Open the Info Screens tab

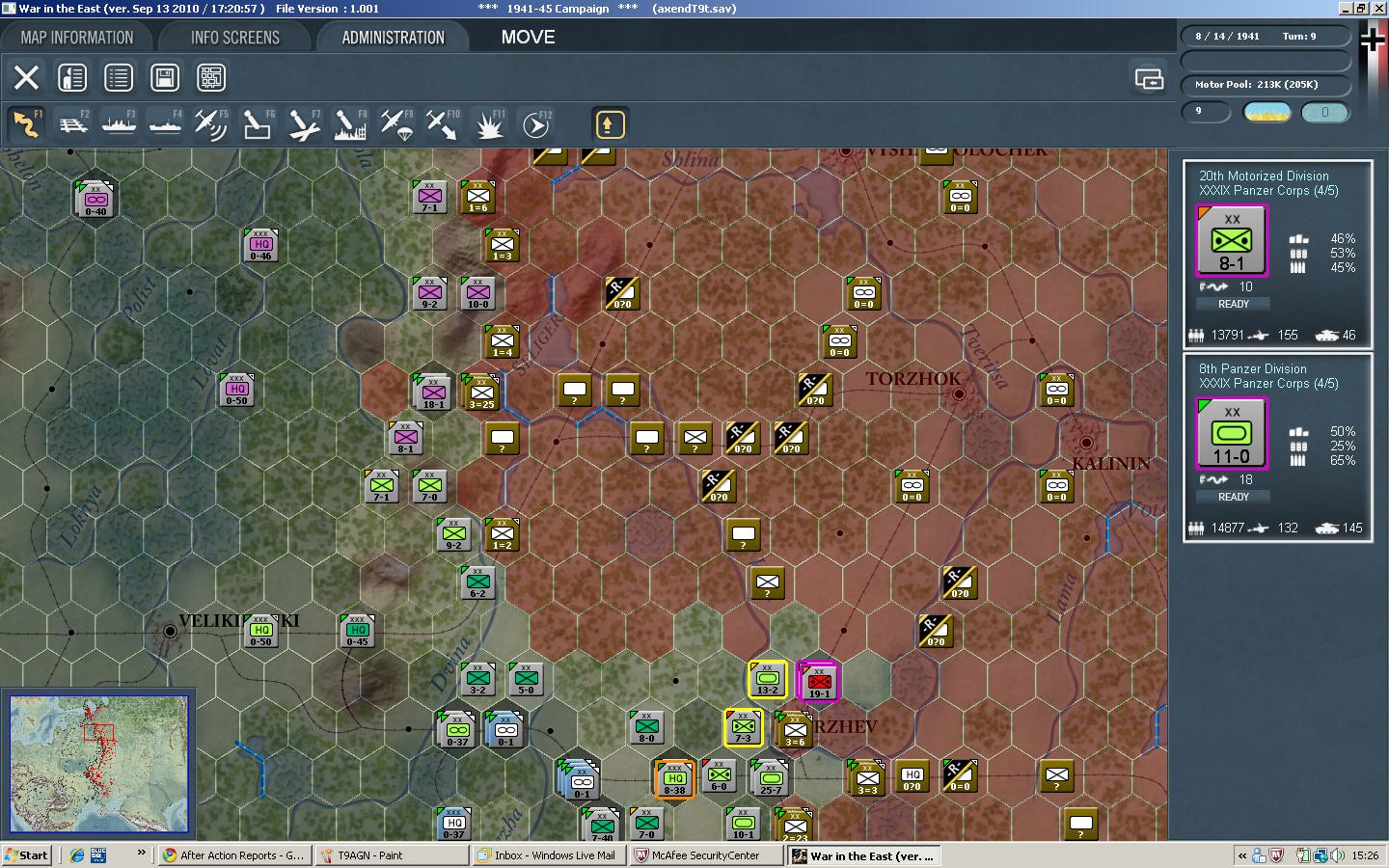pos(235,38)
